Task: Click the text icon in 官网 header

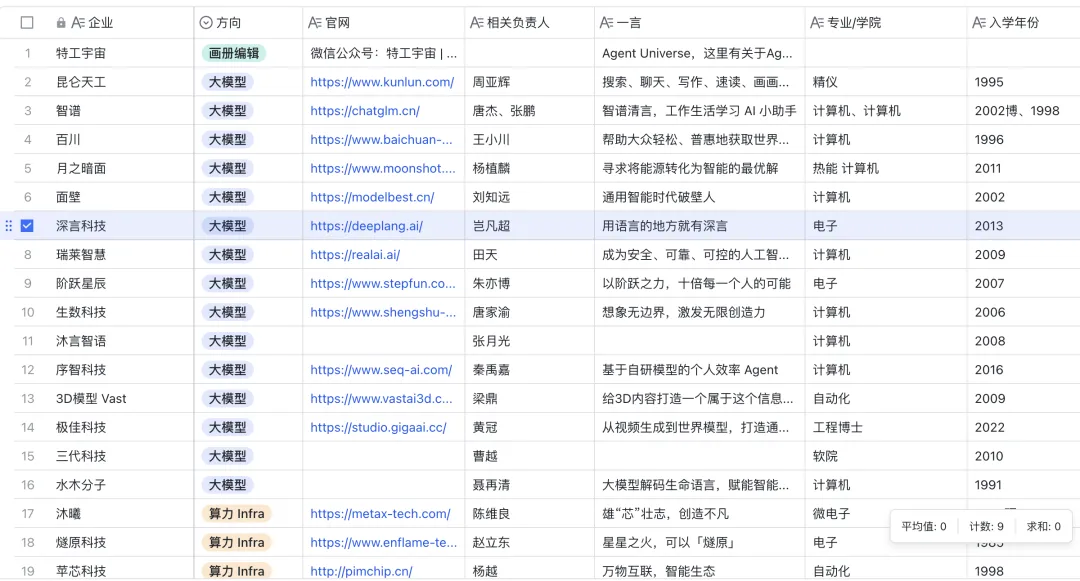Action: pos(315,23)
